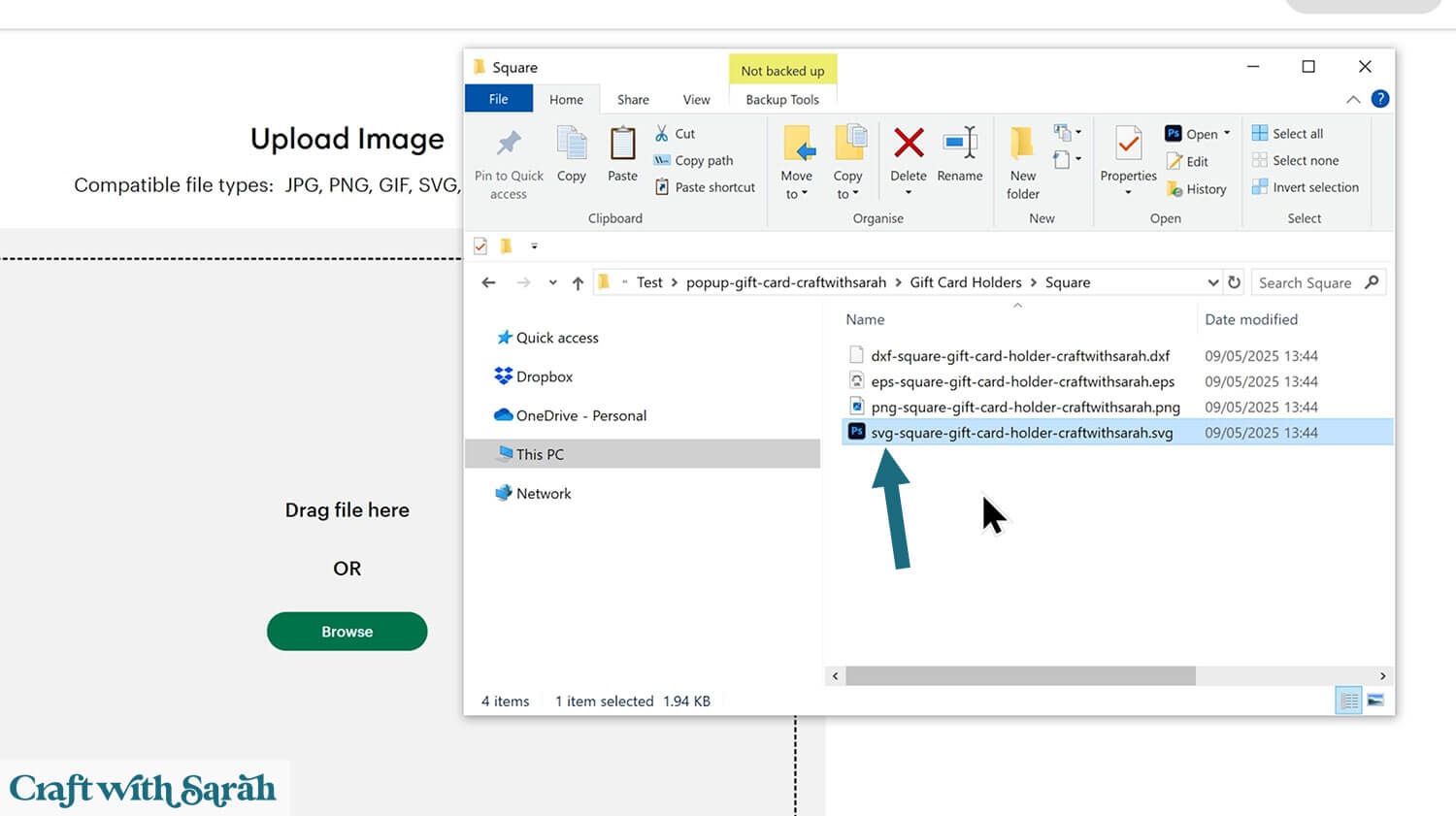Viewport: 1456px width, 816px height.
Task: Open the address bar history dropdown
Action: (1212, 282)
